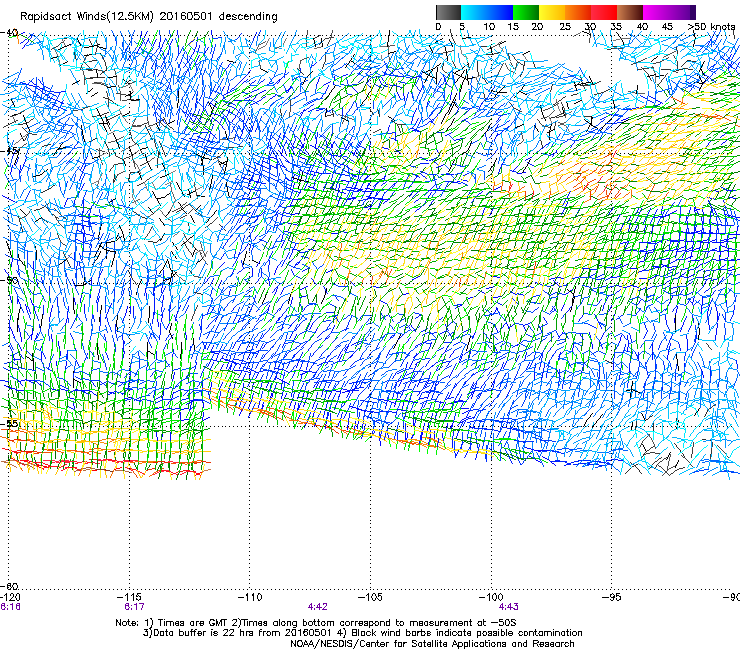Click the -120 longitude axis label
Image resolution: width=740 pixels, height=650 pixels.
10,597
